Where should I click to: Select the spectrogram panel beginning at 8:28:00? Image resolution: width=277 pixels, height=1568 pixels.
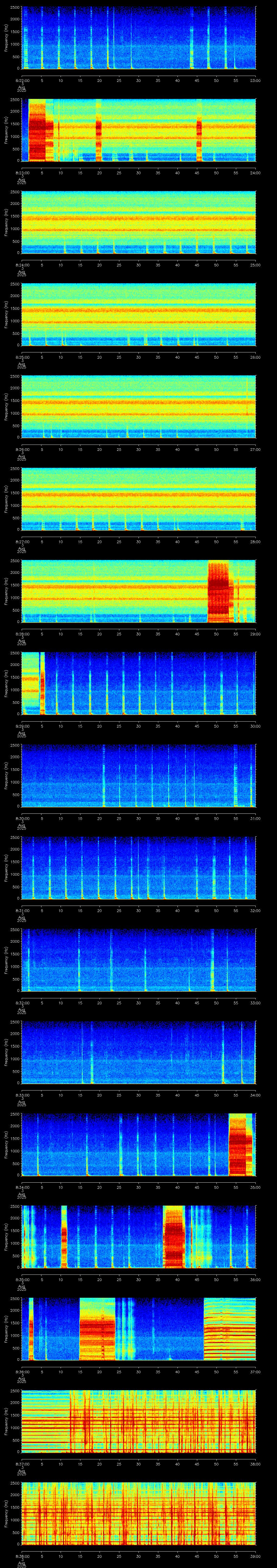click(x=138, y=591)
